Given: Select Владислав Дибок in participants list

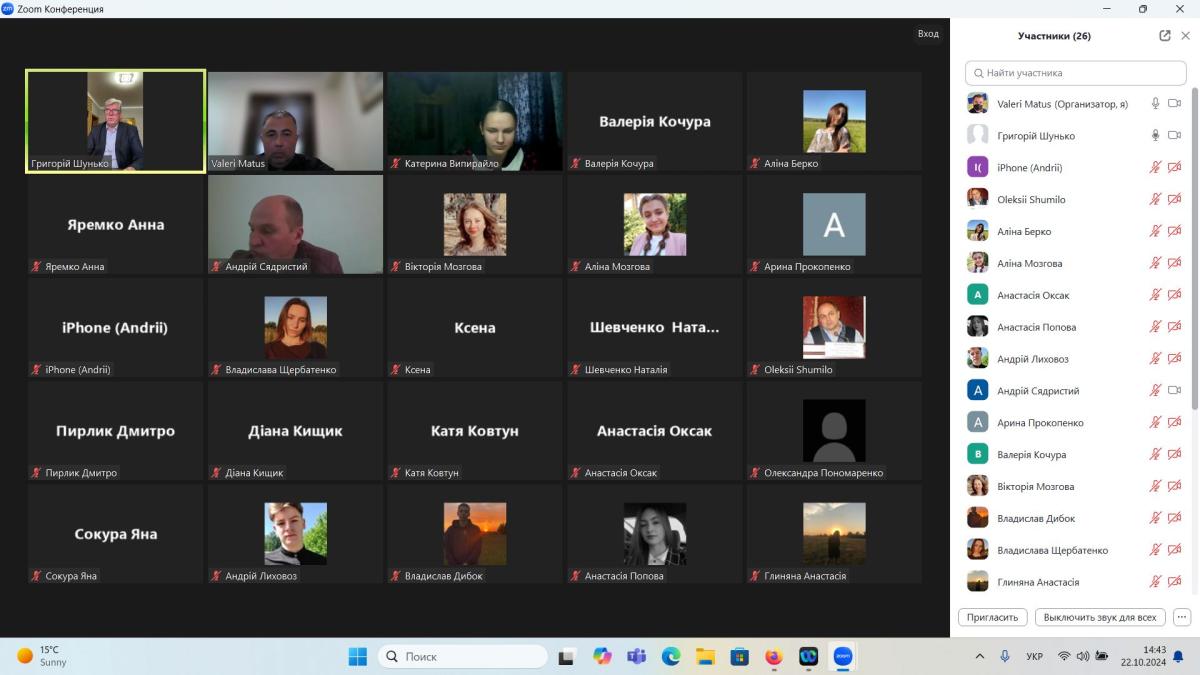Looking at the screenshot, I should [x=1036, y=519].
